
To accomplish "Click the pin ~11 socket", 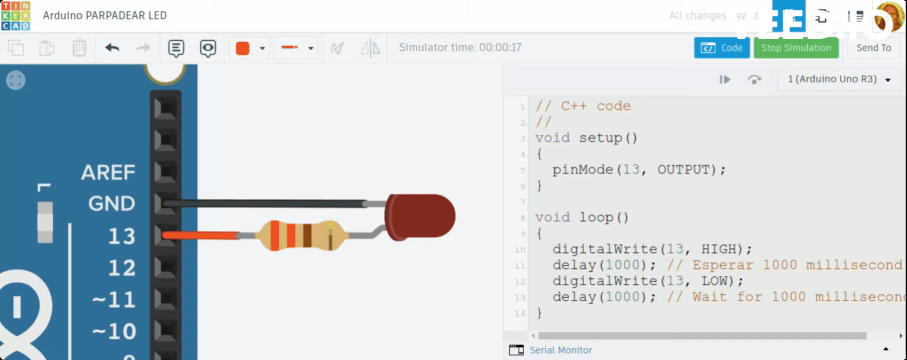I will pyautogui.click(x=166, y=299).
